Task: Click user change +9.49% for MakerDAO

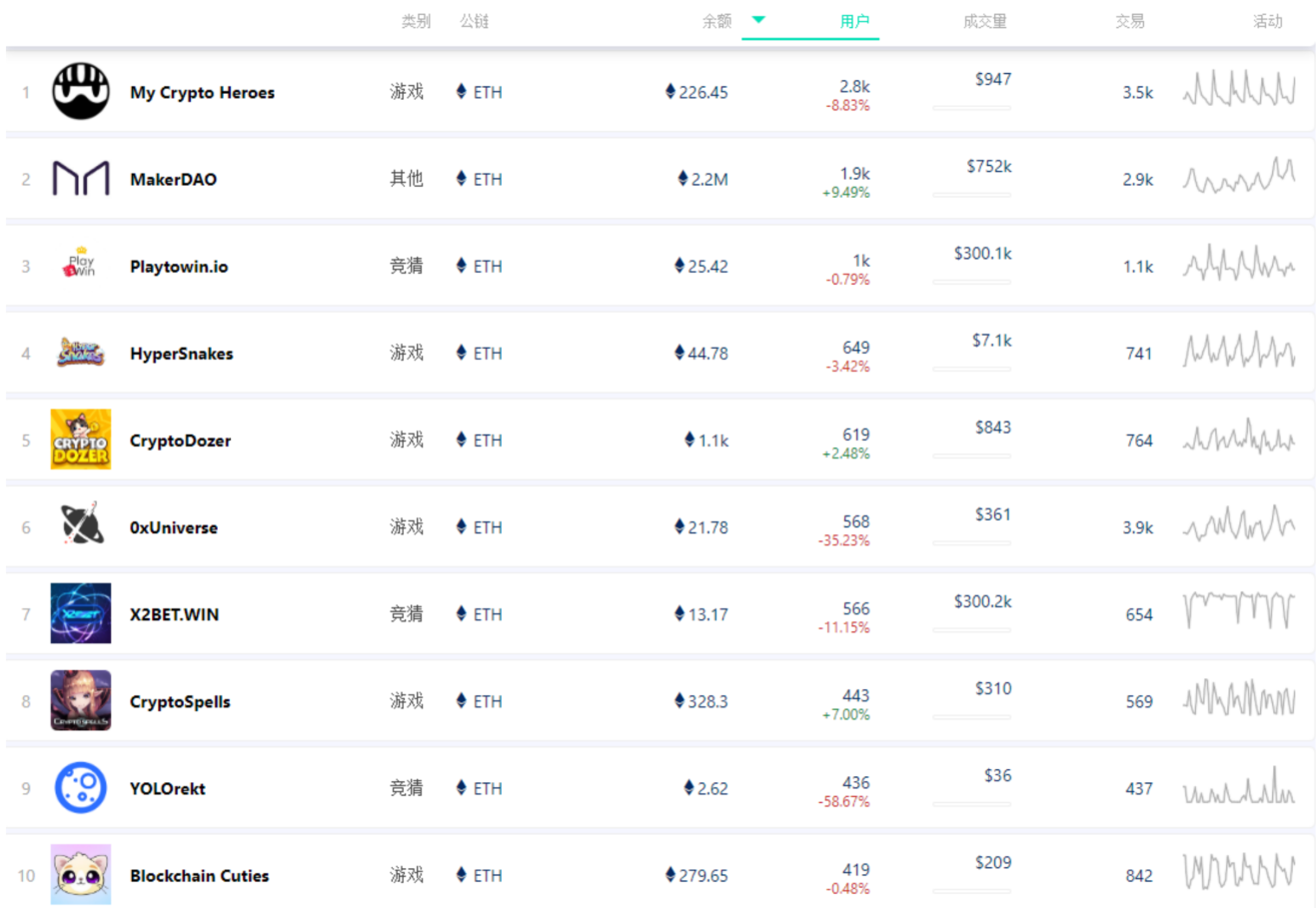Action: click(x=845, y=193)
